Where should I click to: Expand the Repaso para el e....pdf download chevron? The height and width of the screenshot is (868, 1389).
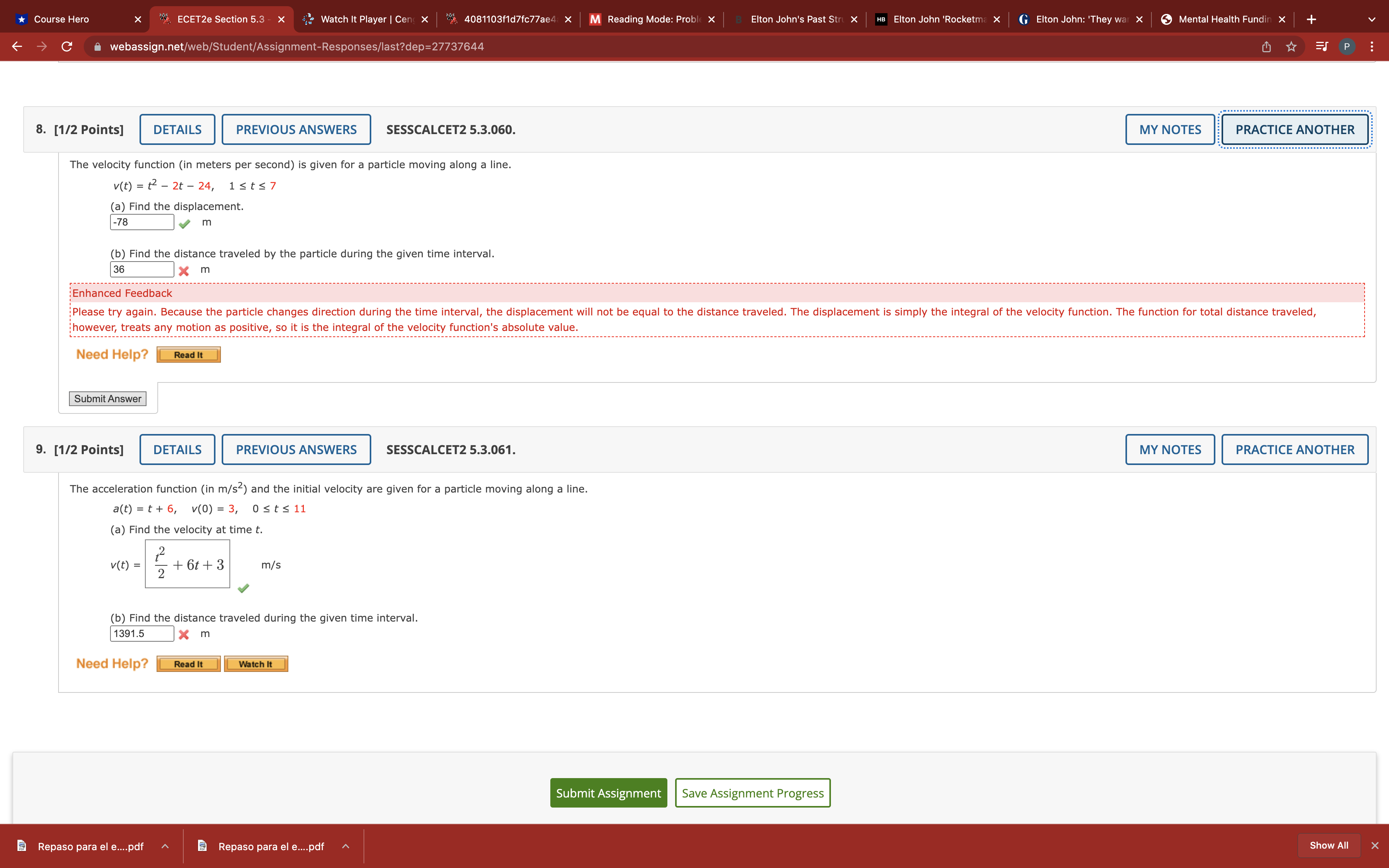pos(165,846)
